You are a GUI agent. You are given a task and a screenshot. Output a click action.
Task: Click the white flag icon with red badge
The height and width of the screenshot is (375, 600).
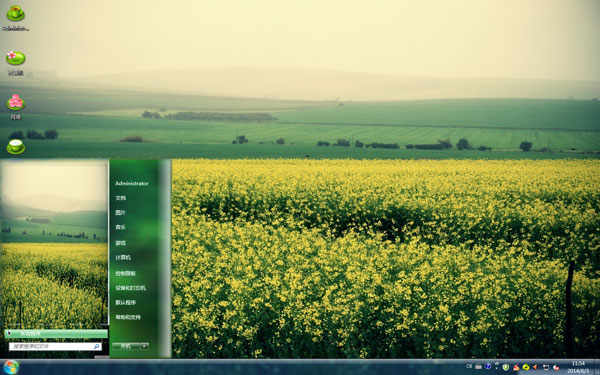(556, 368)
